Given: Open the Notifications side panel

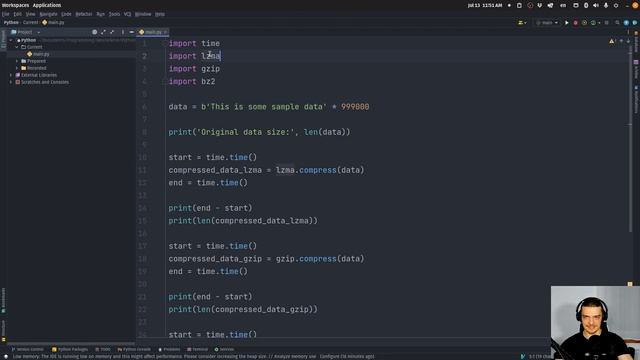Looking at the screenshot, I should pos(636,99).
